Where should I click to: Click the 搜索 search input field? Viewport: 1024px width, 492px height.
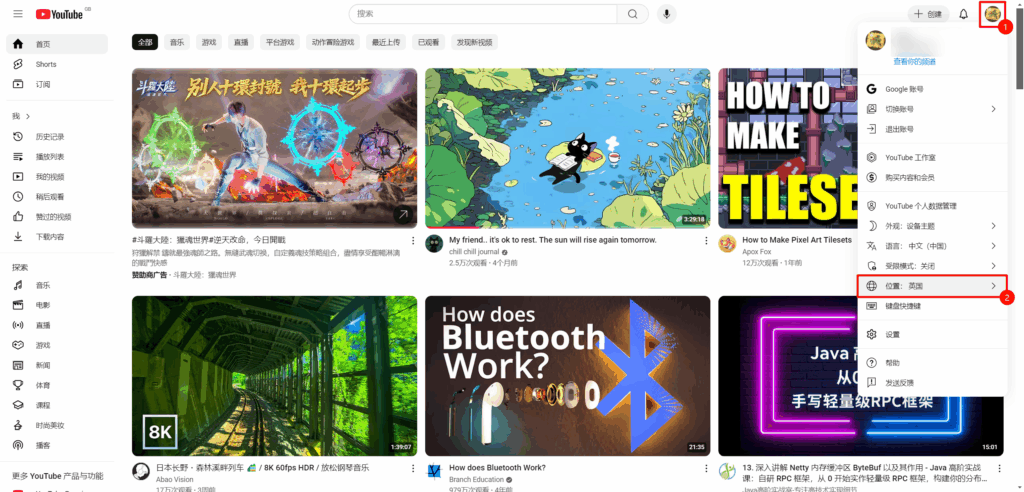(483, 14)
